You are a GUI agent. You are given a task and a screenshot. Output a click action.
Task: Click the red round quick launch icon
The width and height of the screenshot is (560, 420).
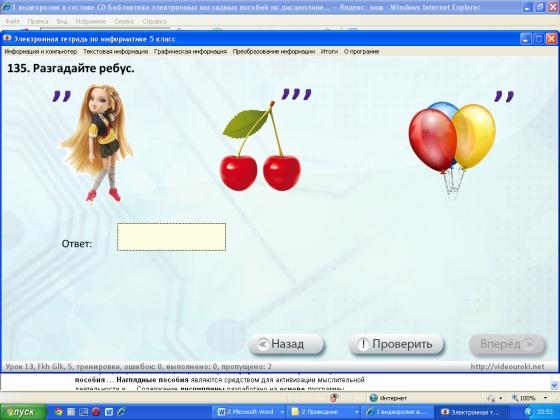point(96,412)
